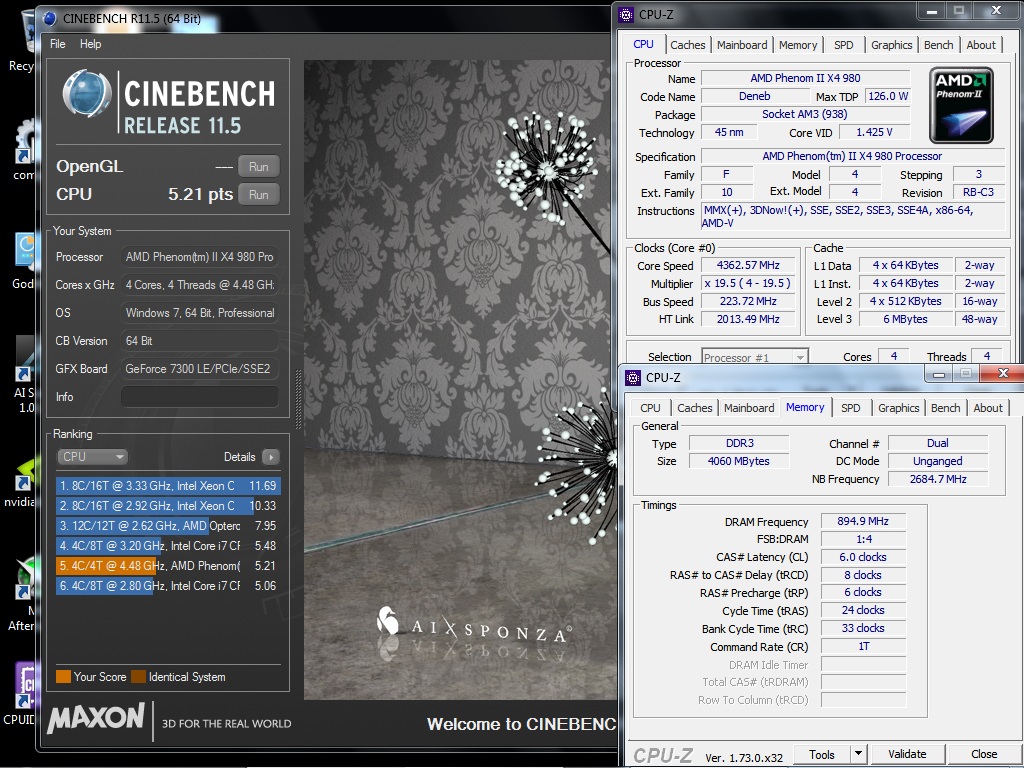Click the Tools button in CPU-Z
Screen dimensions: 1024x768
(822, 754)
